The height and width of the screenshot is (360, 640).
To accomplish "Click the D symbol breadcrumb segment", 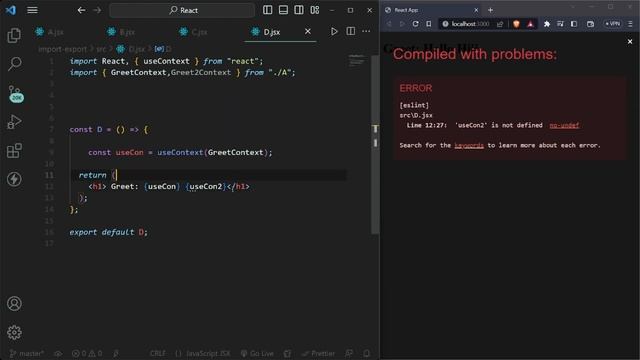I will pyautogui.click(x=163, y=49).
